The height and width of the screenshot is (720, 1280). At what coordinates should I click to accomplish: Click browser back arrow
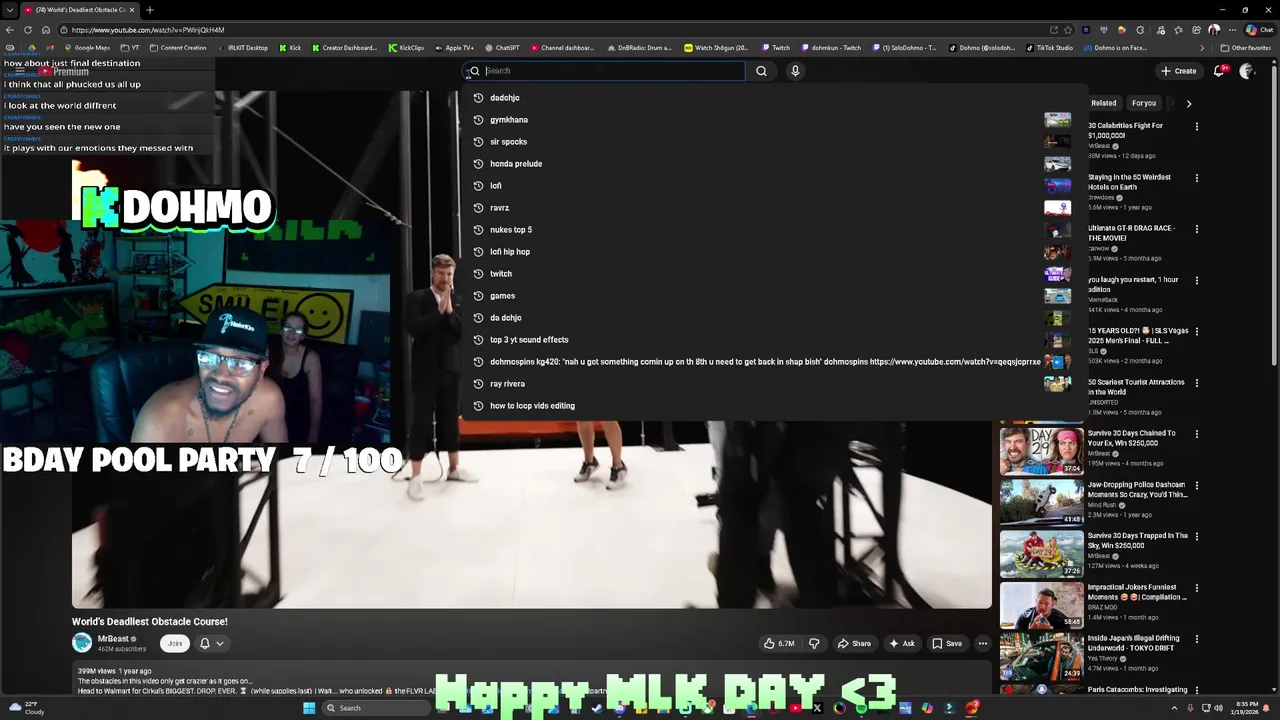(x=10, y=30)
